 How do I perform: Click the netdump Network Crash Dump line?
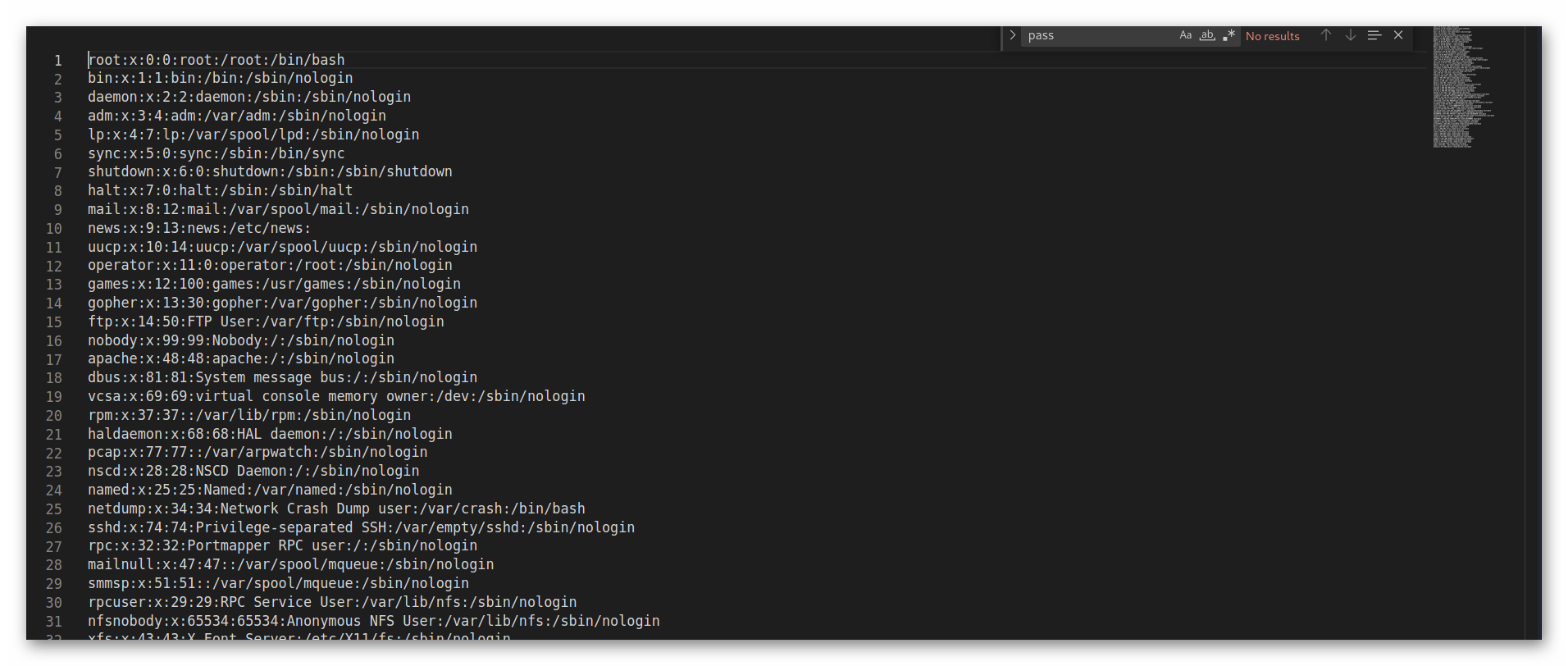click(336, 509)
